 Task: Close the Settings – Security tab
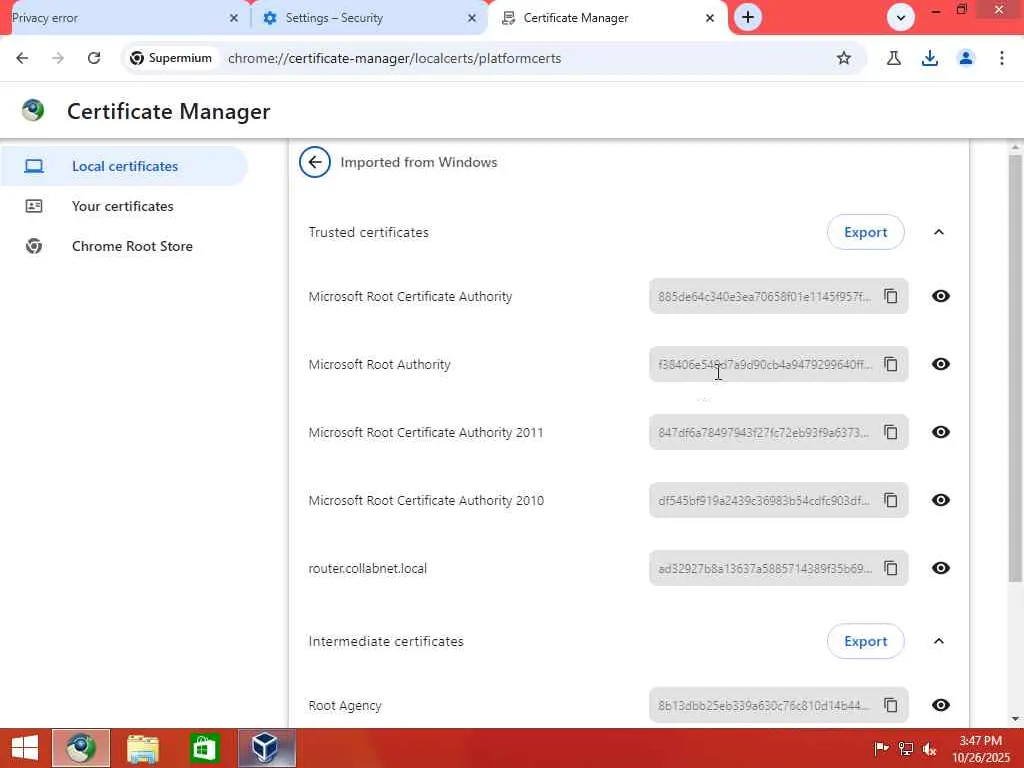point(472,18)
